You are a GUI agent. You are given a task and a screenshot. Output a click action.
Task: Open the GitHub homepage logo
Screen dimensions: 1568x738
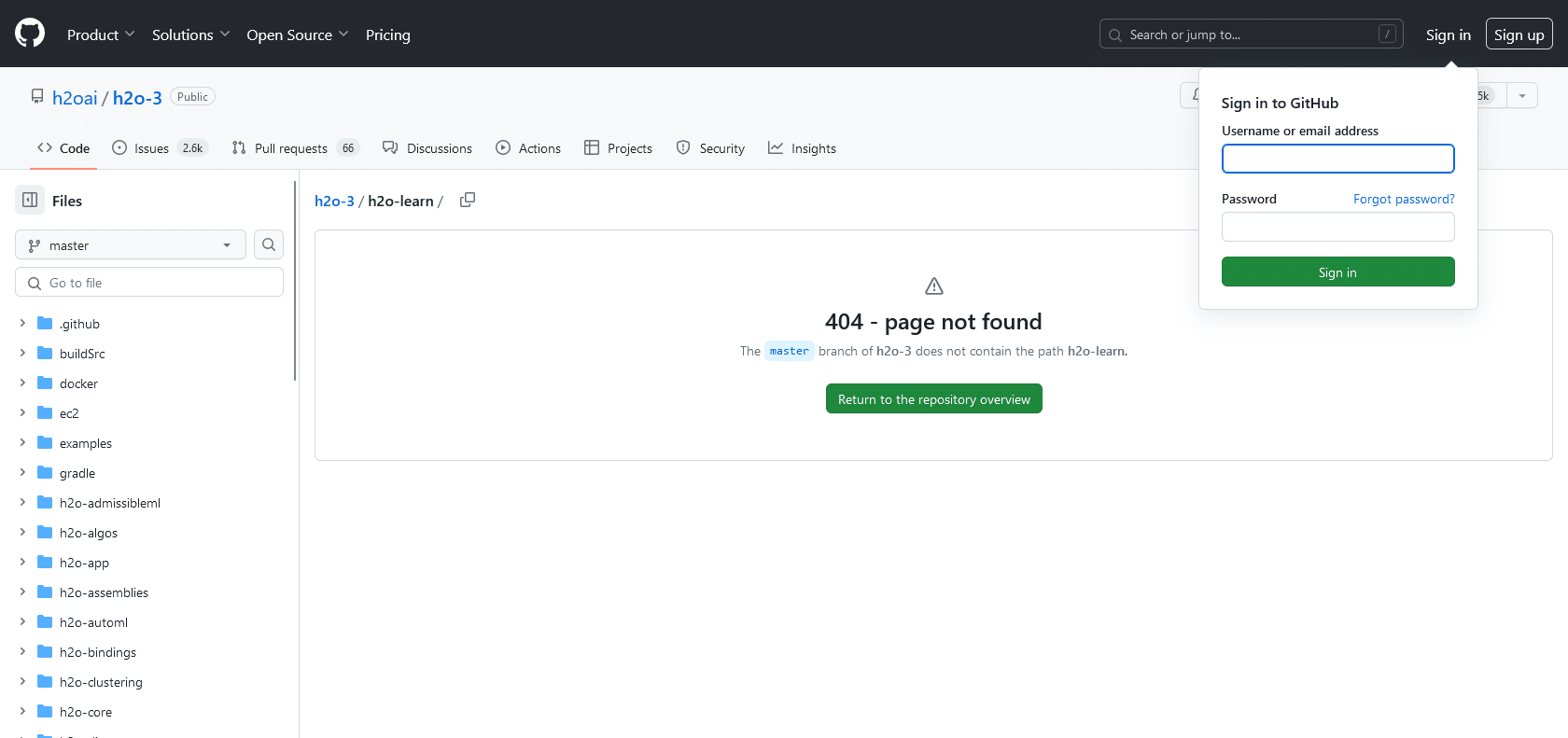[x=30, y=34]
